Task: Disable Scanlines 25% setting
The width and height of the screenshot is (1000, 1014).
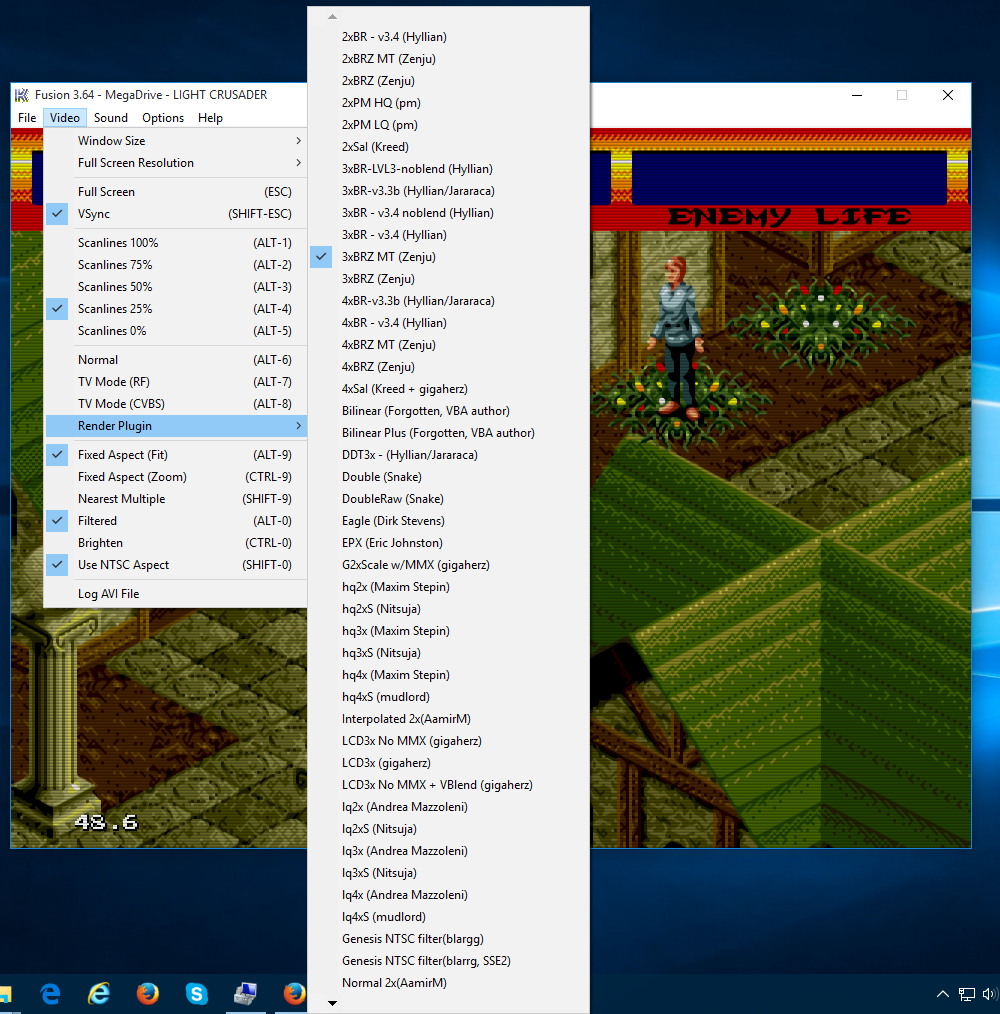Action: pos(175,309)
